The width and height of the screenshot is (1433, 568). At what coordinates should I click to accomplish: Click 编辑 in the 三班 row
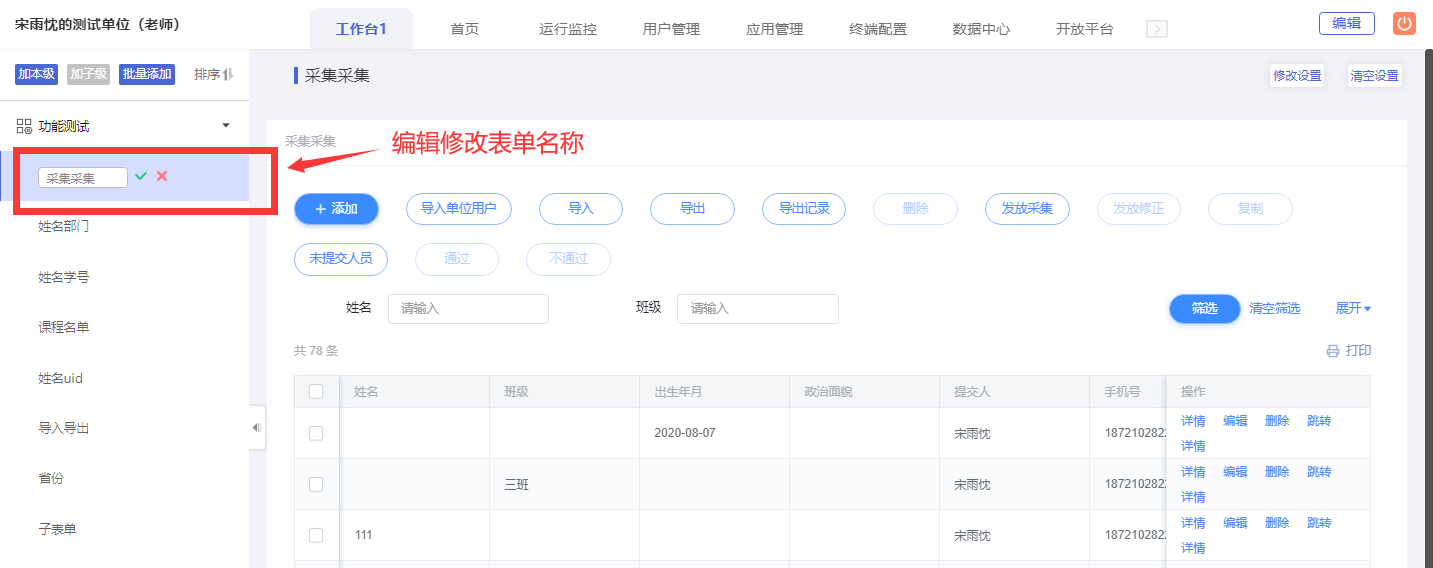pyautogui.click(x=1235, y=472)
